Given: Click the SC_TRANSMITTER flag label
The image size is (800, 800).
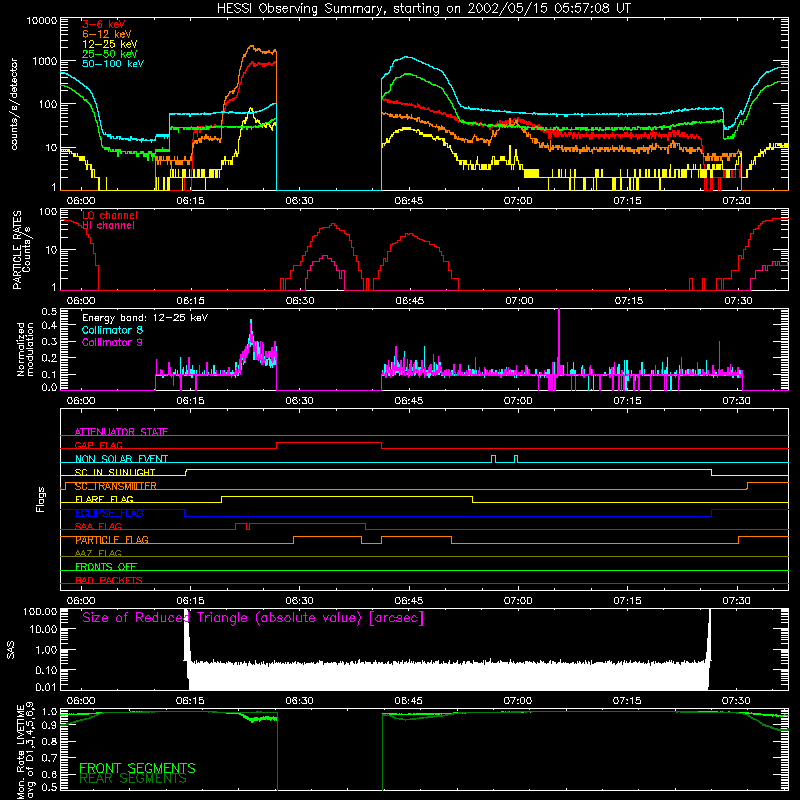Looking at the screenshot, I should [115, 486].
